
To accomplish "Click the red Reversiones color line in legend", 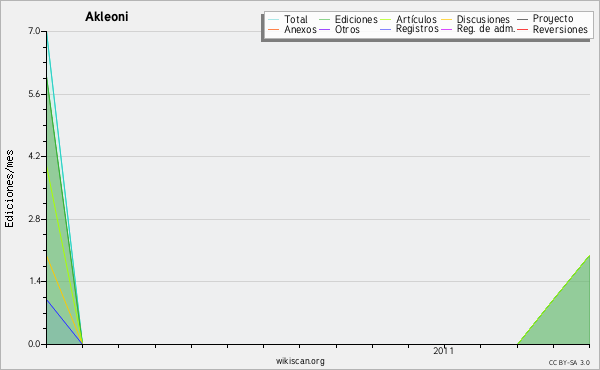I will (x=522, y=29).
